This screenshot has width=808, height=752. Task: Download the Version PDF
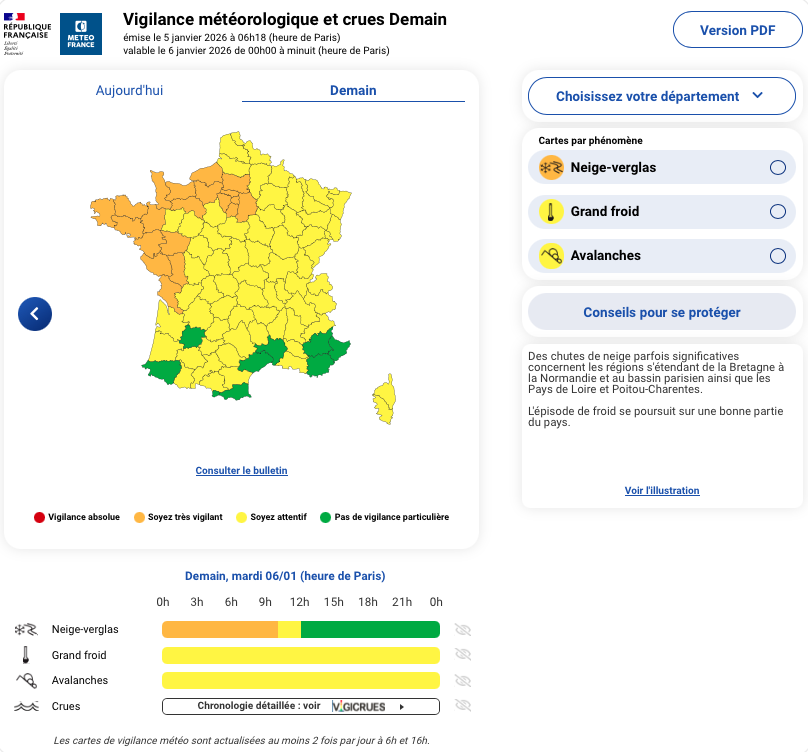[x=737, y=30]
